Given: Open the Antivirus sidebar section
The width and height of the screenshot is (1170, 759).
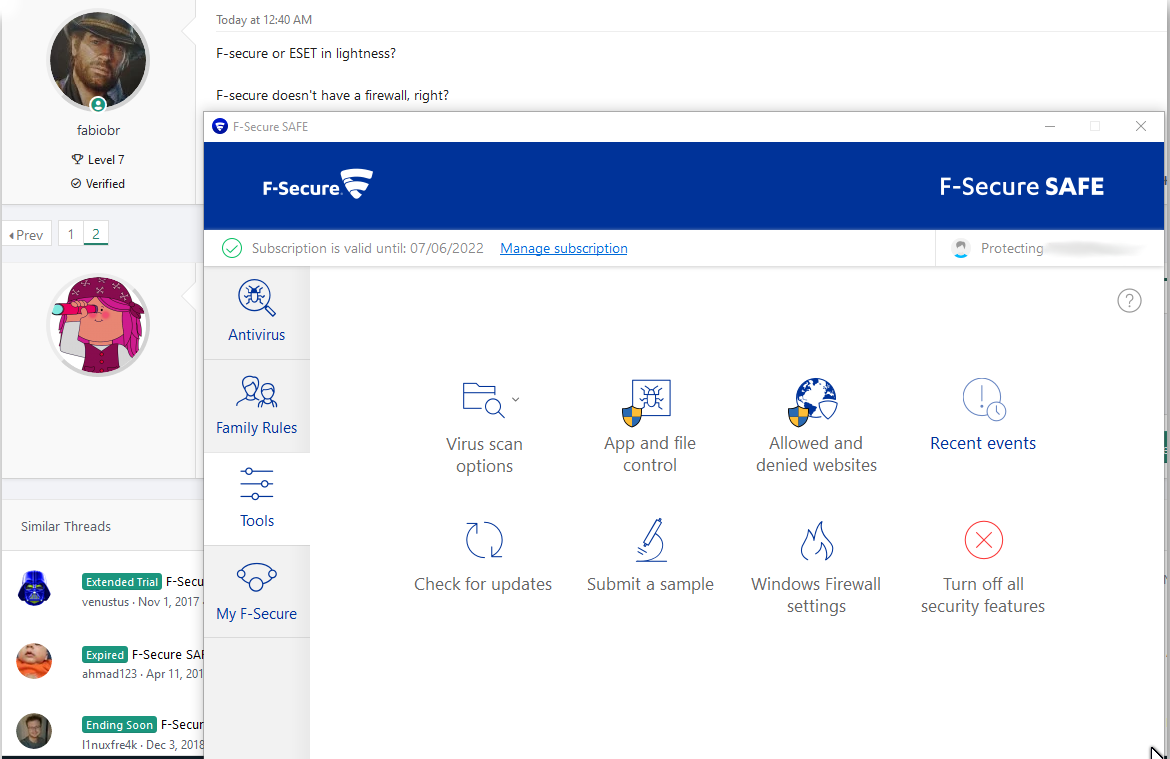Looking at the screenshot, I should [x=257, y=313].
